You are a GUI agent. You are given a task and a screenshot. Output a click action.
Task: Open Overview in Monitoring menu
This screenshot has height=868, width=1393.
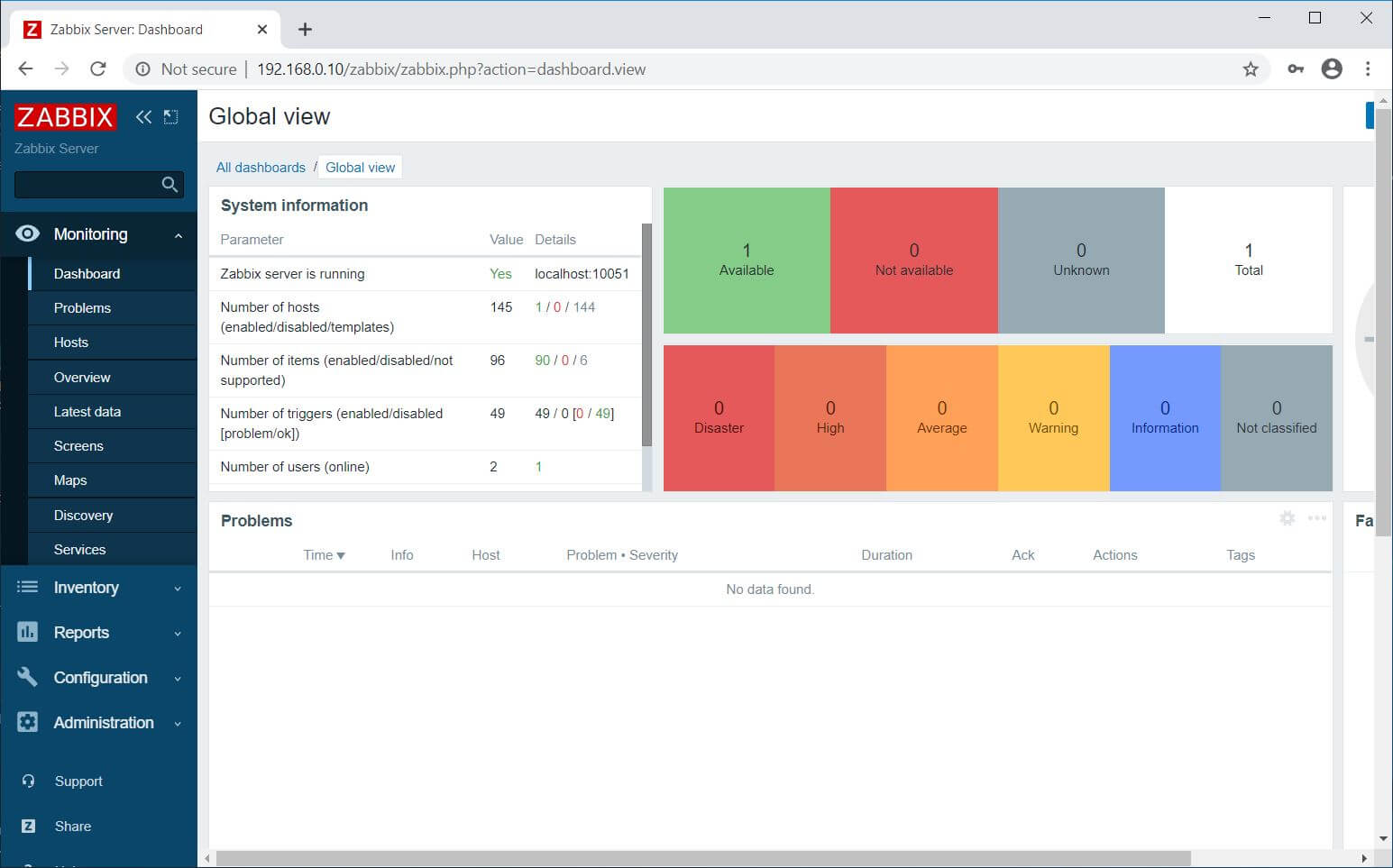pos(113,378)
